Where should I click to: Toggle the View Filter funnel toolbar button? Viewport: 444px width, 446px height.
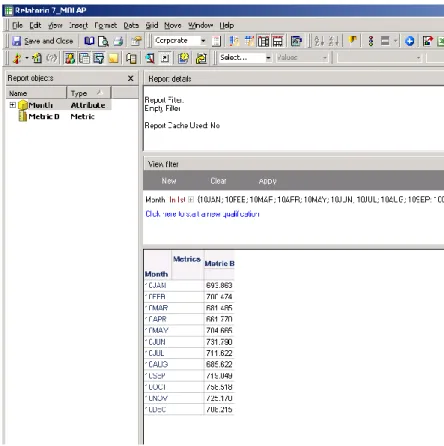click(x=99, y=58)
